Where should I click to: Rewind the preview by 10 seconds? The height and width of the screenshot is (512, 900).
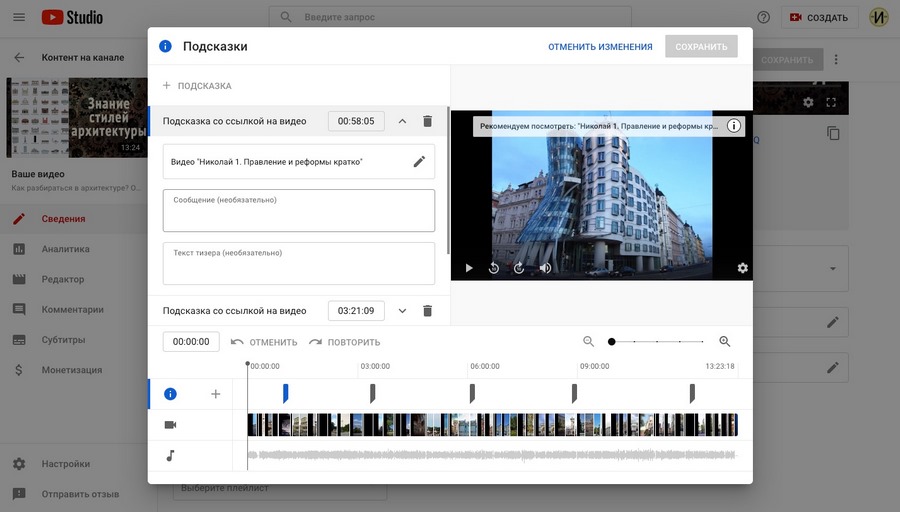tap(494, 268)
